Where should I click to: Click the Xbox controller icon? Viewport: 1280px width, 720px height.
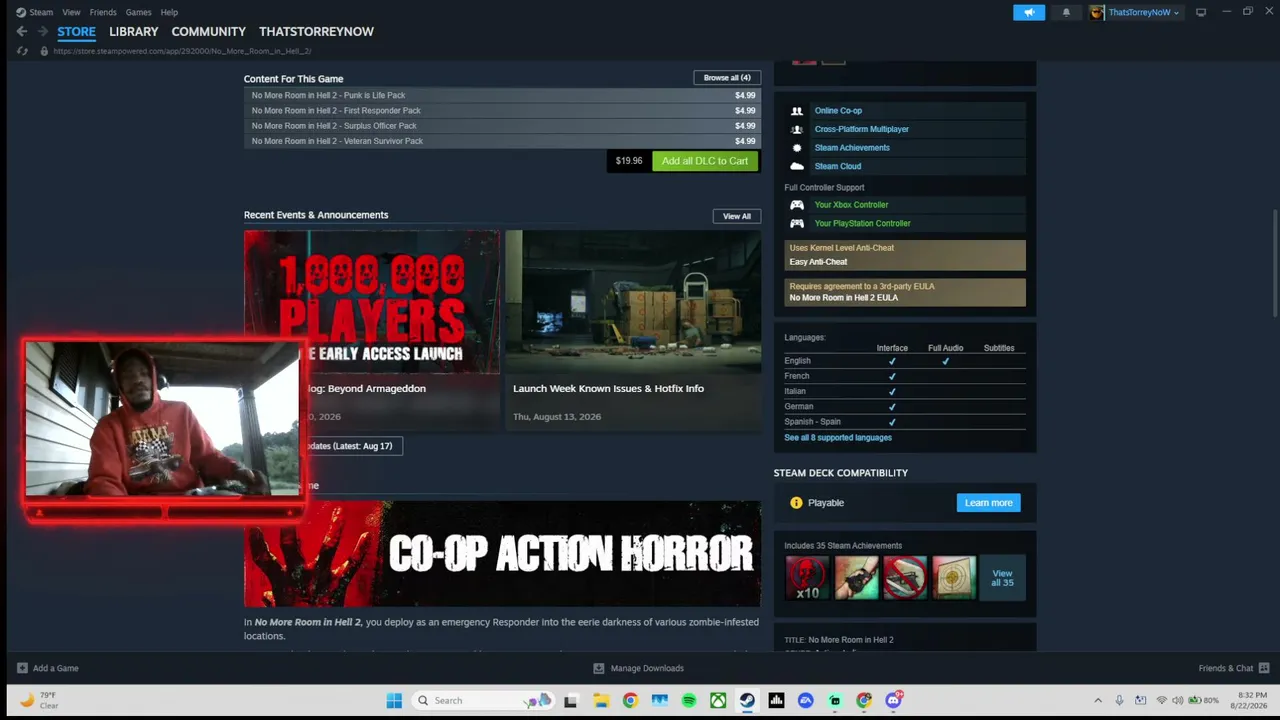tap(797, 205)
